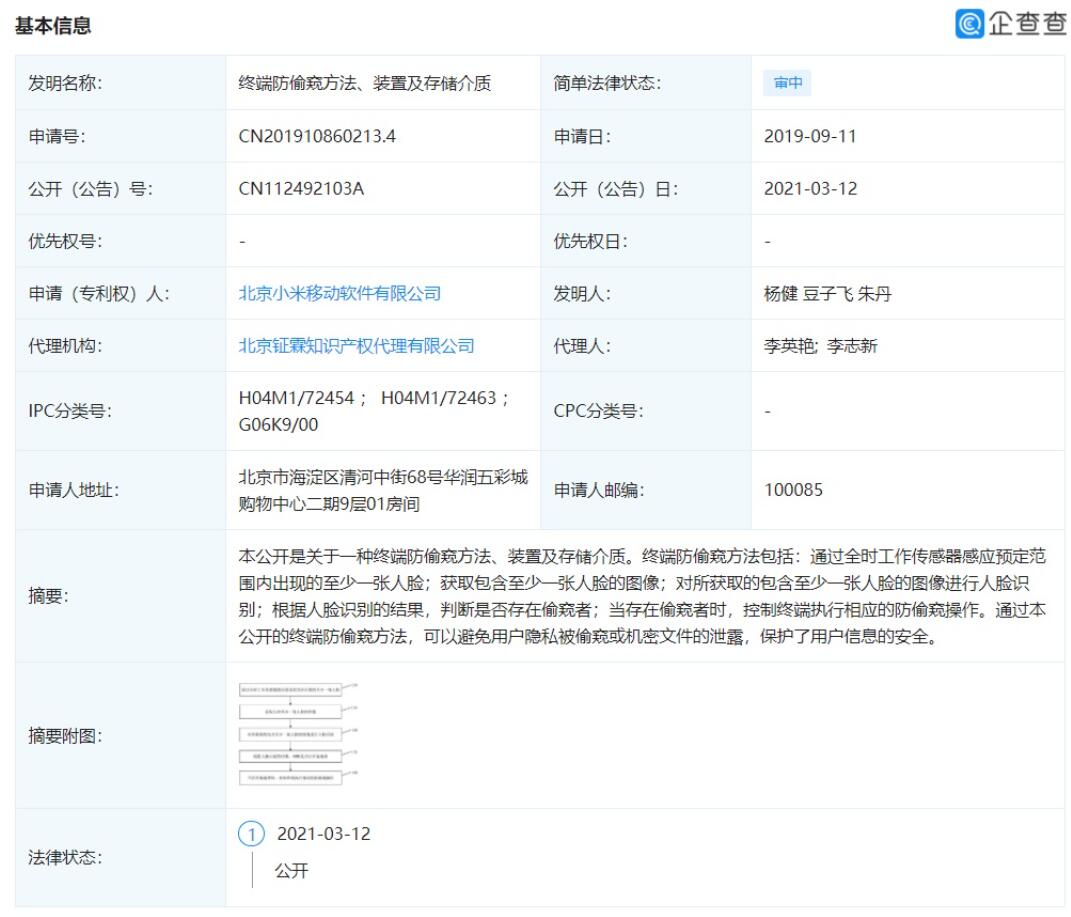Screen dimensions: 1071x917
Task: Select application number CN201910860213.4
Action: [317, 137]
